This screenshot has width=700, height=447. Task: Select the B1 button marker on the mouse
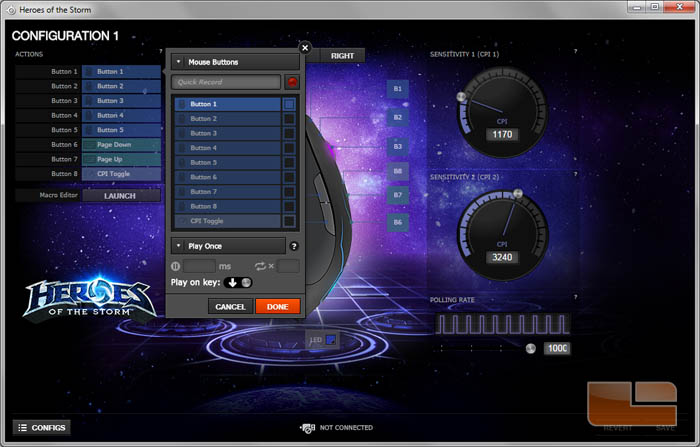pyautogui.click(x=397, y=89)
